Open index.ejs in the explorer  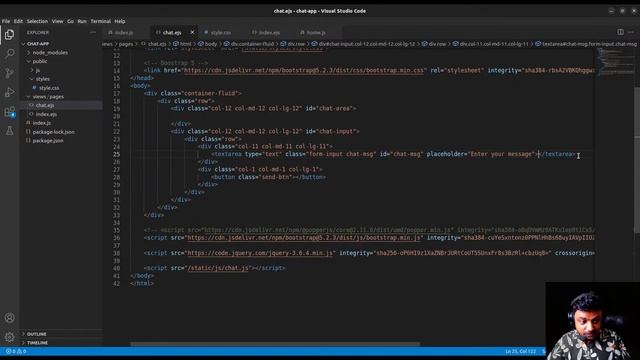point(46,114)
